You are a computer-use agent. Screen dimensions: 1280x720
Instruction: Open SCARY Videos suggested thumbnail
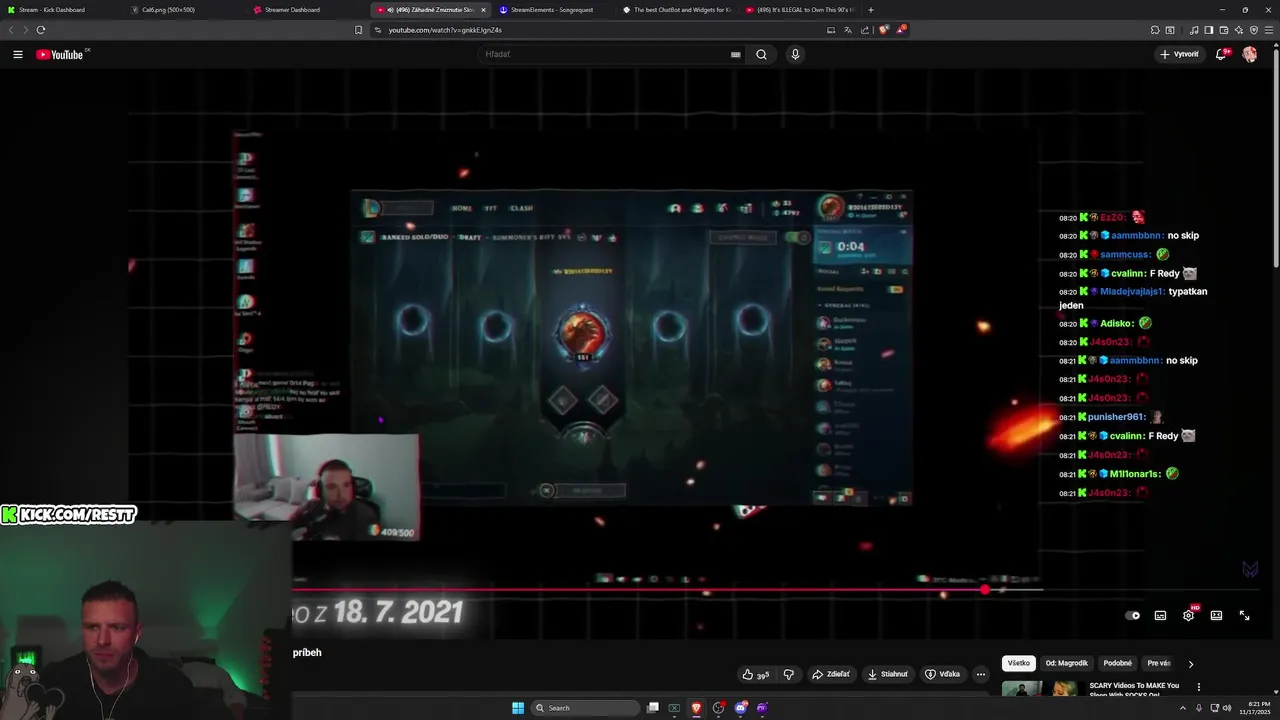tap(1041, 690)
